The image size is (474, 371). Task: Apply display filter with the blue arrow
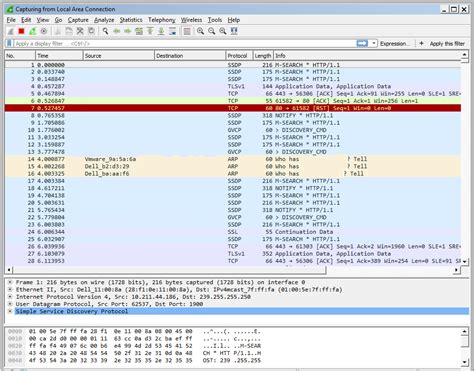pyautogui.click(x=362, y=43)
